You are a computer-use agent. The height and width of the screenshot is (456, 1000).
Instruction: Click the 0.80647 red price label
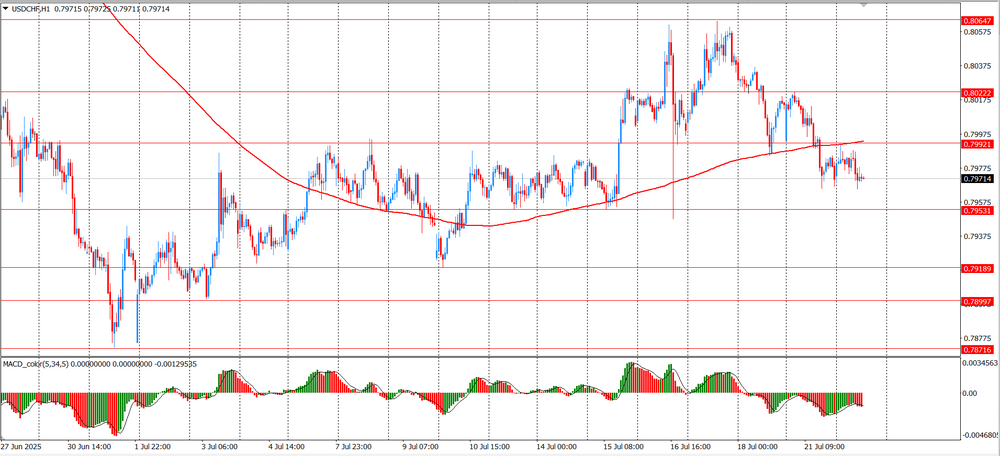click(976, 20)
